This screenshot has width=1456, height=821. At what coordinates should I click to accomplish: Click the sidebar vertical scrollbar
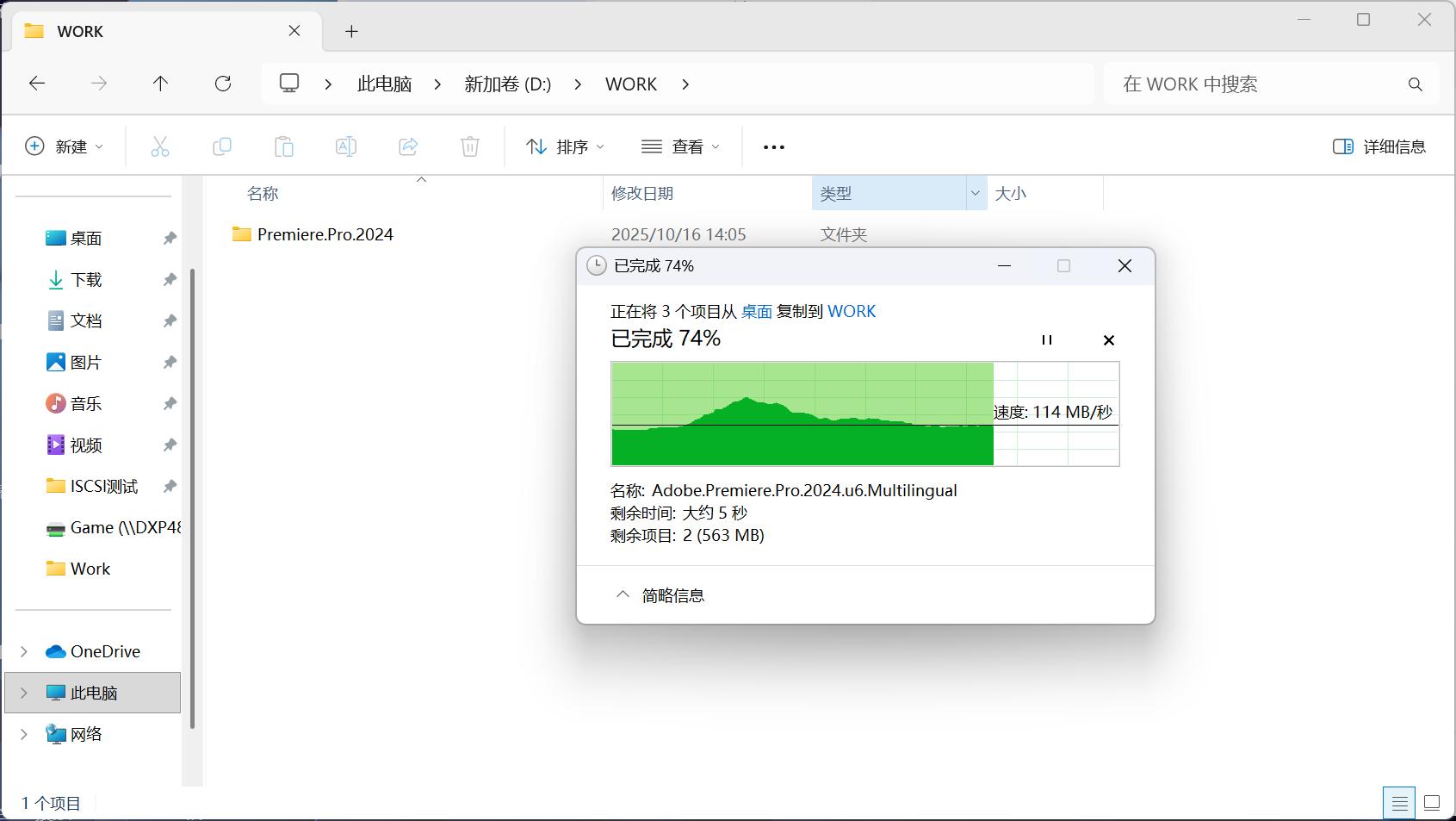click(x=193, y=498)
